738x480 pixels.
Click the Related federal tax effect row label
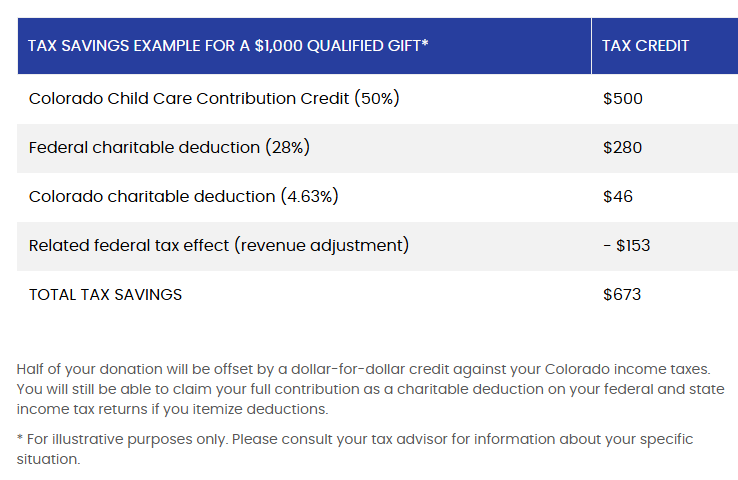coord(219,245)
